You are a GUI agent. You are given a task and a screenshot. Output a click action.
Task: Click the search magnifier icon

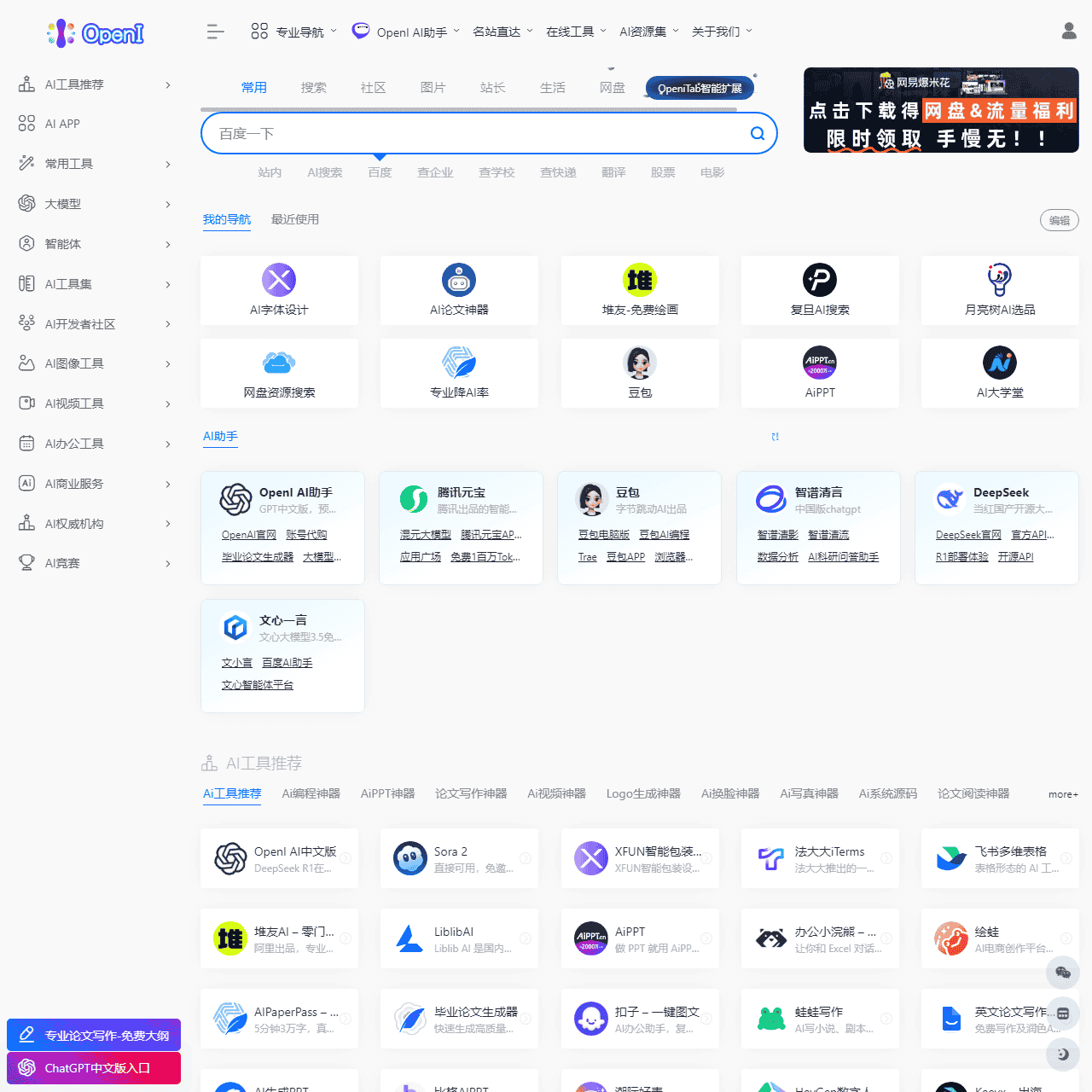757,134
